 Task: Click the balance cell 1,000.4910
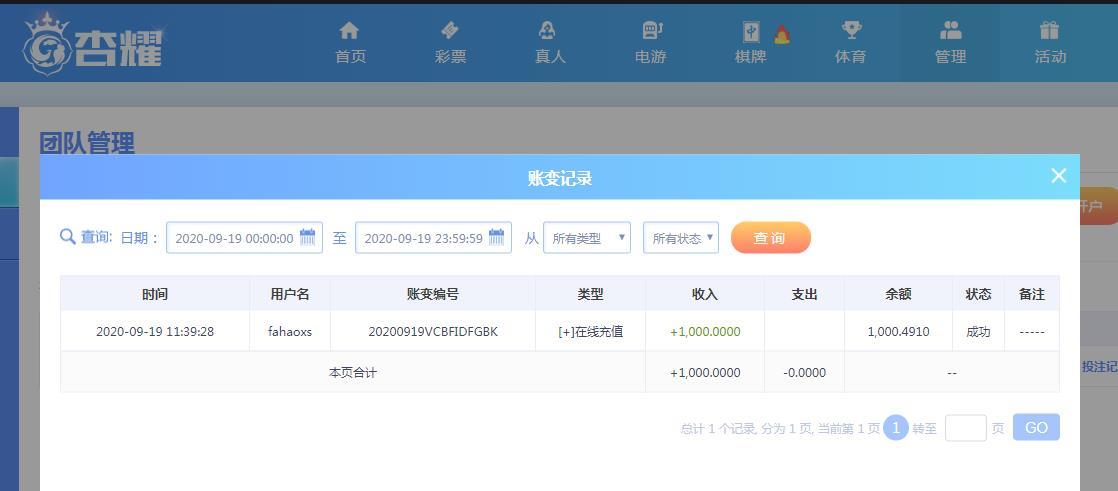coord(898,331)
